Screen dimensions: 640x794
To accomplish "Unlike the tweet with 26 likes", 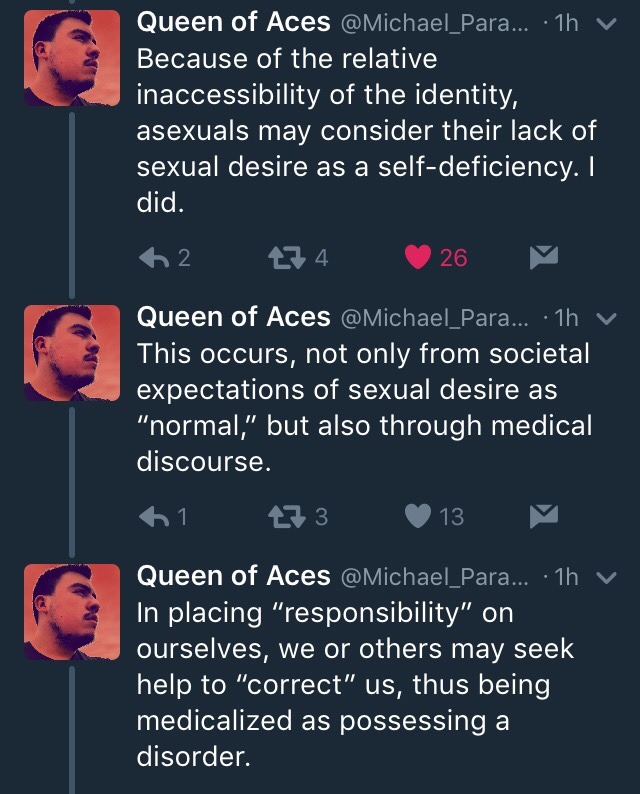I will pyautogui.click(x=419, y=257).
